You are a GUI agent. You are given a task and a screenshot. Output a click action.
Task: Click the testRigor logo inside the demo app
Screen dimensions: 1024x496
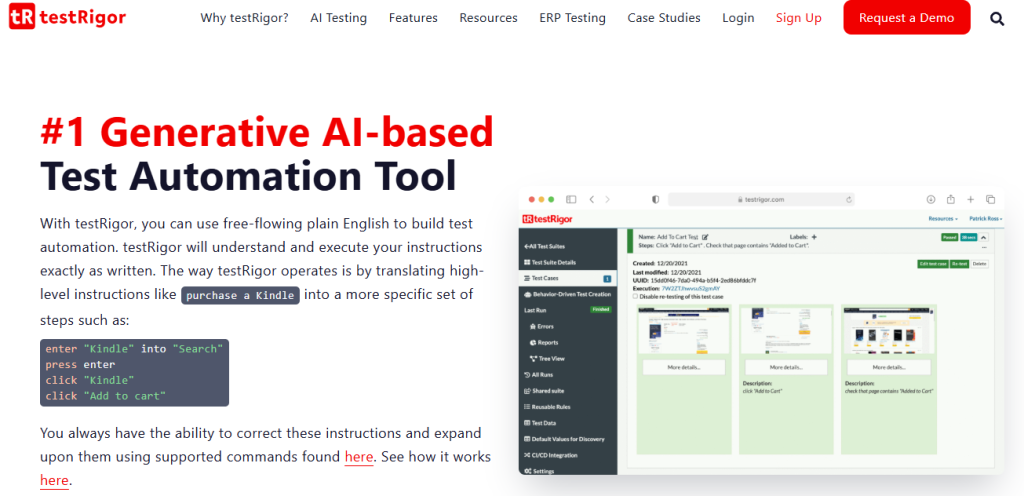click(548, 219)
